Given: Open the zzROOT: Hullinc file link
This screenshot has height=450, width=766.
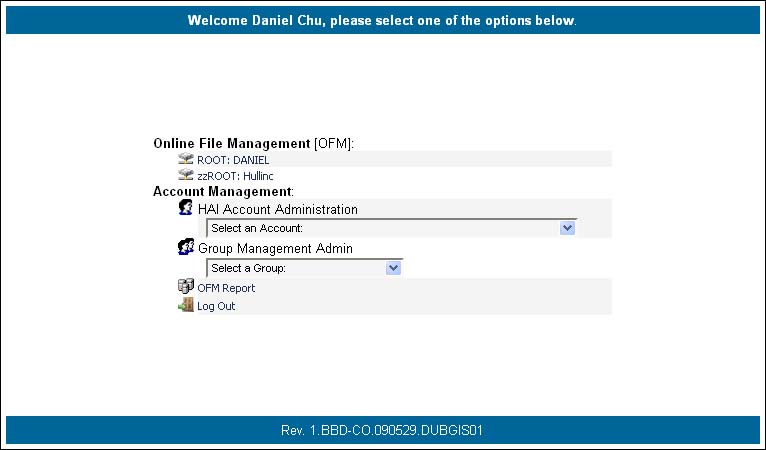Looking at the screenshot, I should (x=235, y=176).
